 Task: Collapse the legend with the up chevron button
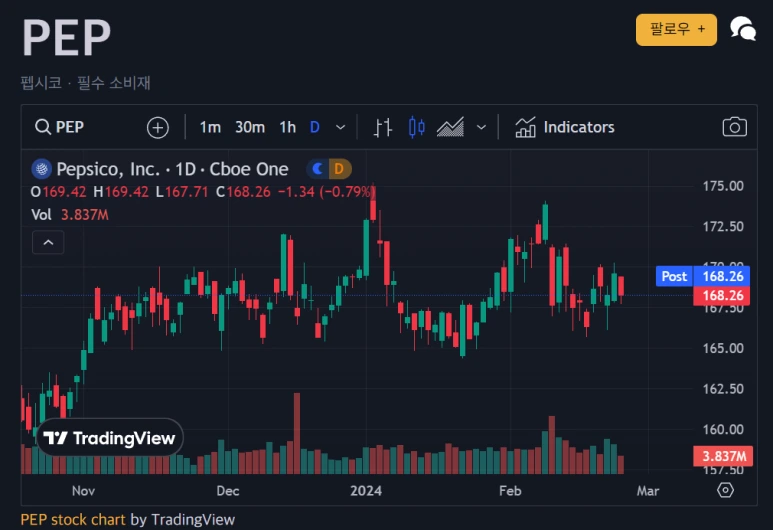coord(48,242)
